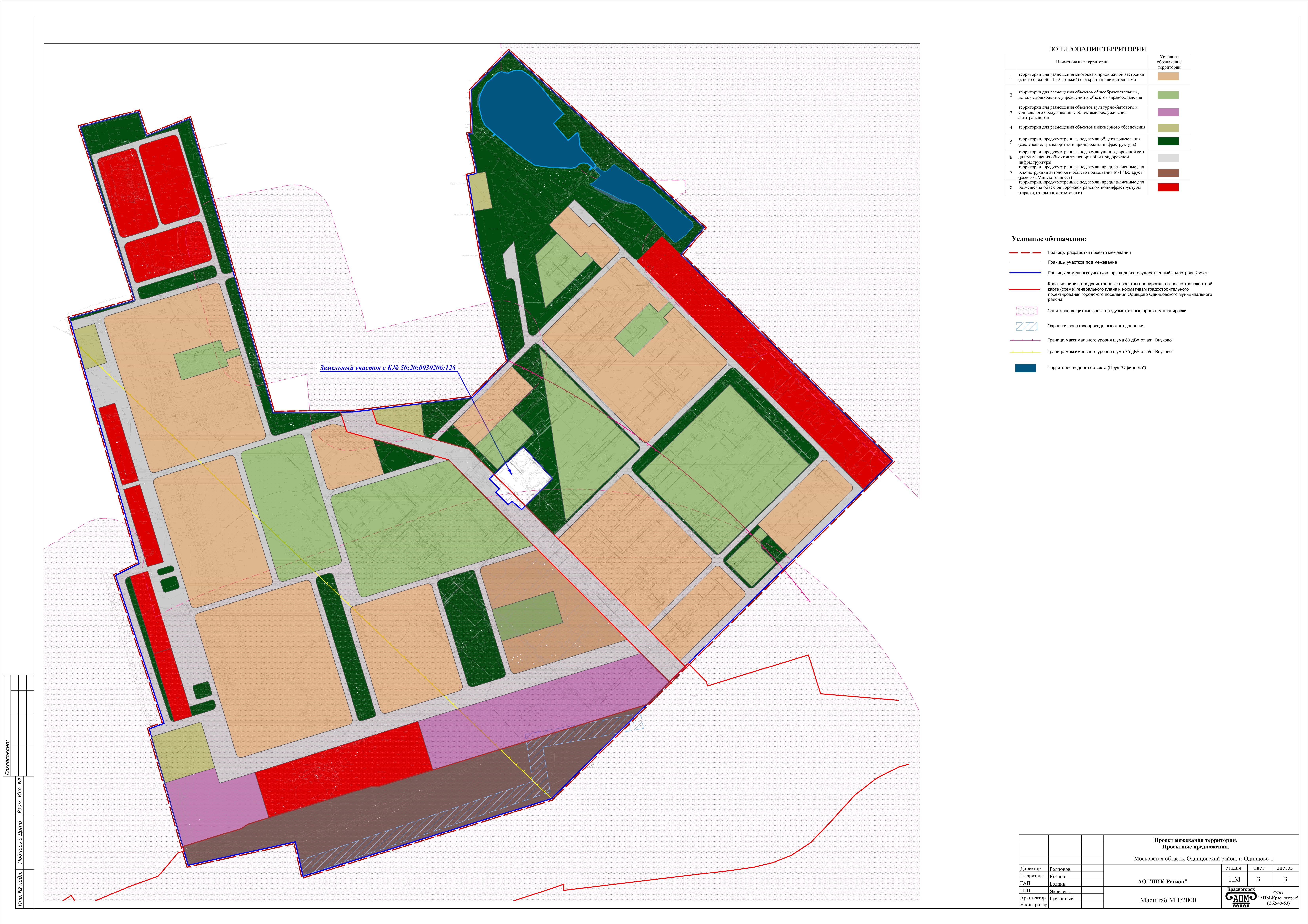The image size is (1308, 924).
Task: Click the 'ПМ' stage value cell
Action: pyautogui.click(x=1235, y=879)
